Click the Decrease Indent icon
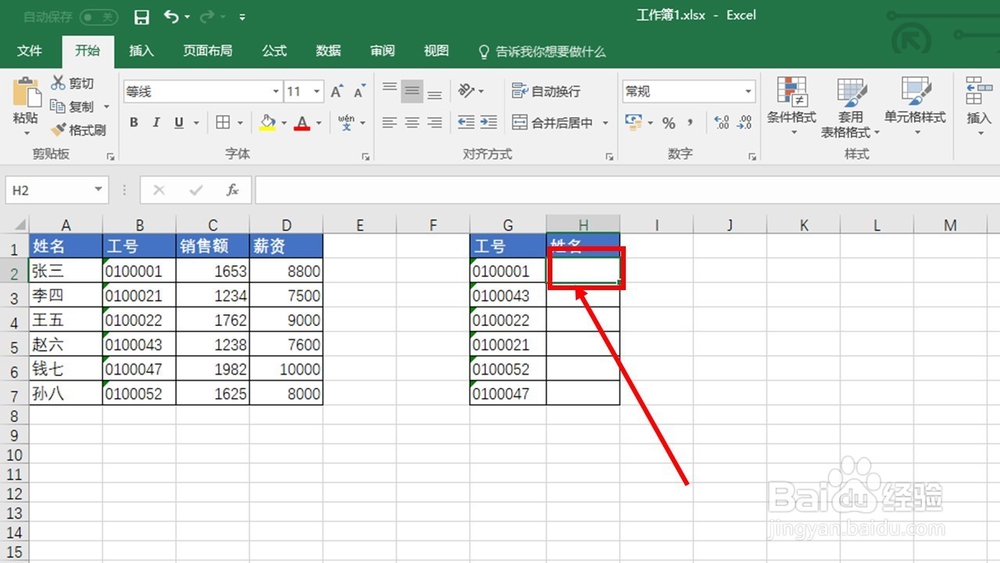1000x563 pixels. click(466, 122)
